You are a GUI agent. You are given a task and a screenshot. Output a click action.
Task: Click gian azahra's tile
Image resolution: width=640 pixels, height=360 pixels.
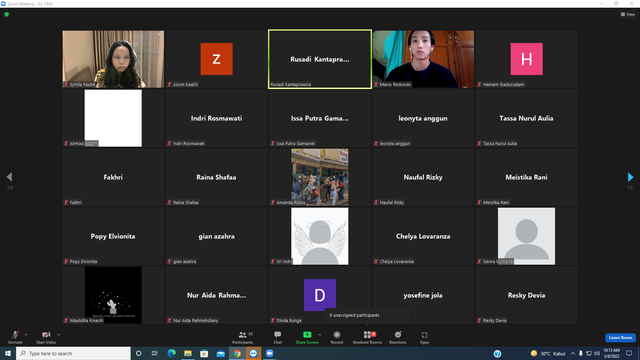[216, 236]
